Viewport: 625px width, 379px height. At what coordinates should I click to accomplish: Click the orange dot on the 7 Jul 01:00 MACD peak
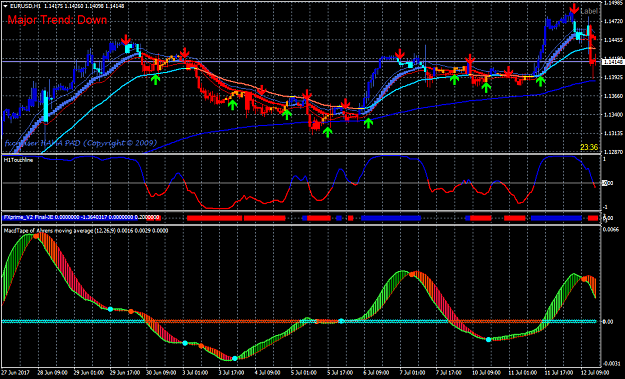[x=412, y=274]
